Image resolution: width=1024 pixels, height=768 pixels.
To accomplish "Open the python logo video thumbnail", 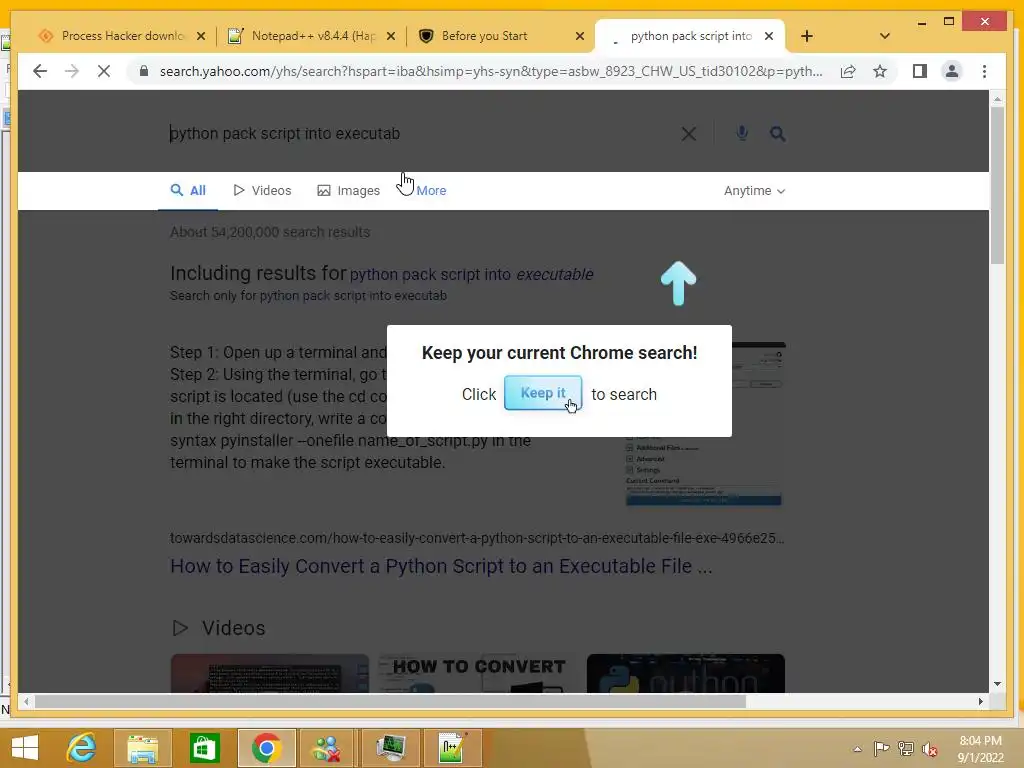I will [686, 673].
